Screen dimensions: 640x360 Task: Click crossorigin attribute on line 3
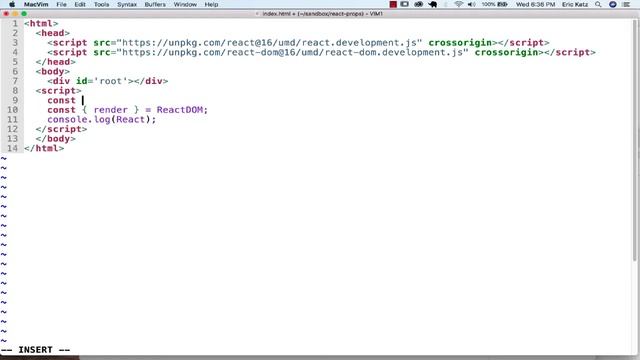tap(460, 43)
